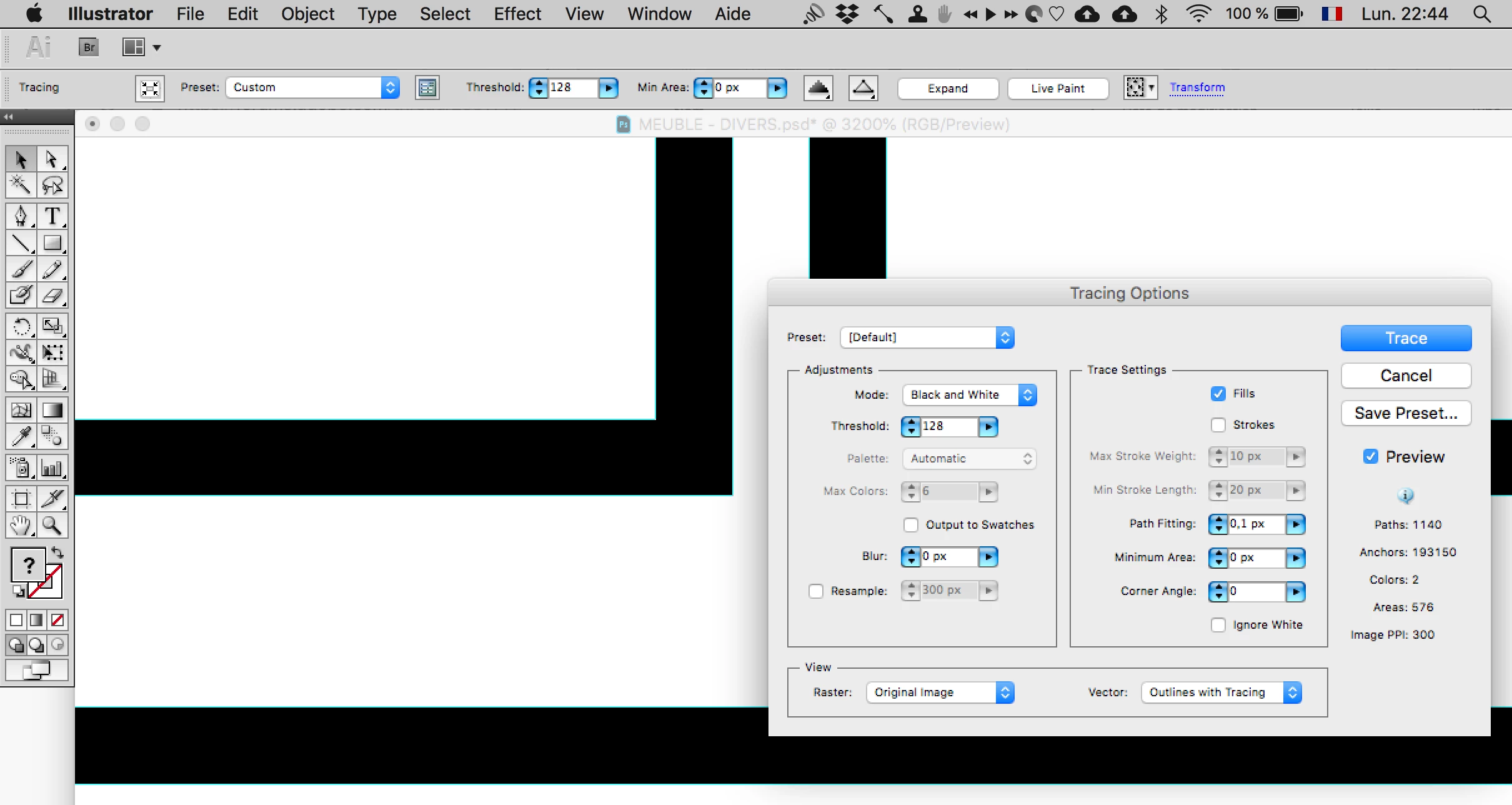The image size is (1512, 805).
Task: Open the Object menu
Action: click(307, 14)
